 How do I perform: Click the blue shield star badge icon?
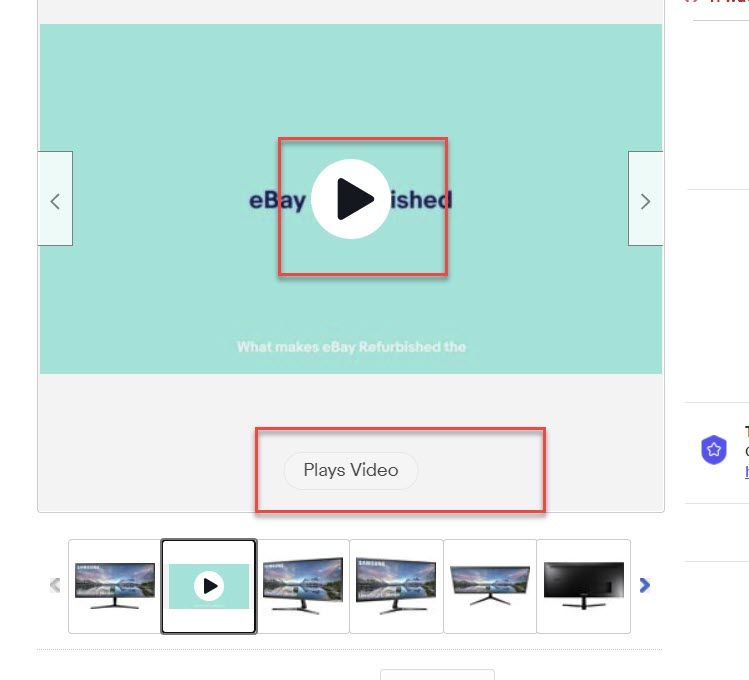[x=714, y=449]
